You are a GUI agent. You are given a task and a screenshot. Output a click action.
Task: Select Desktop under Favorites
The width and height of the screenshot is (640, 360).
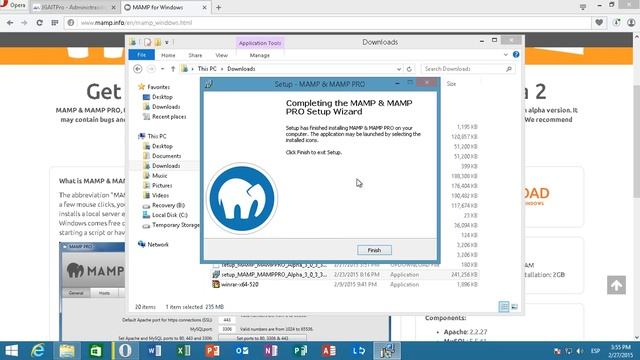[x=162, y=97]
